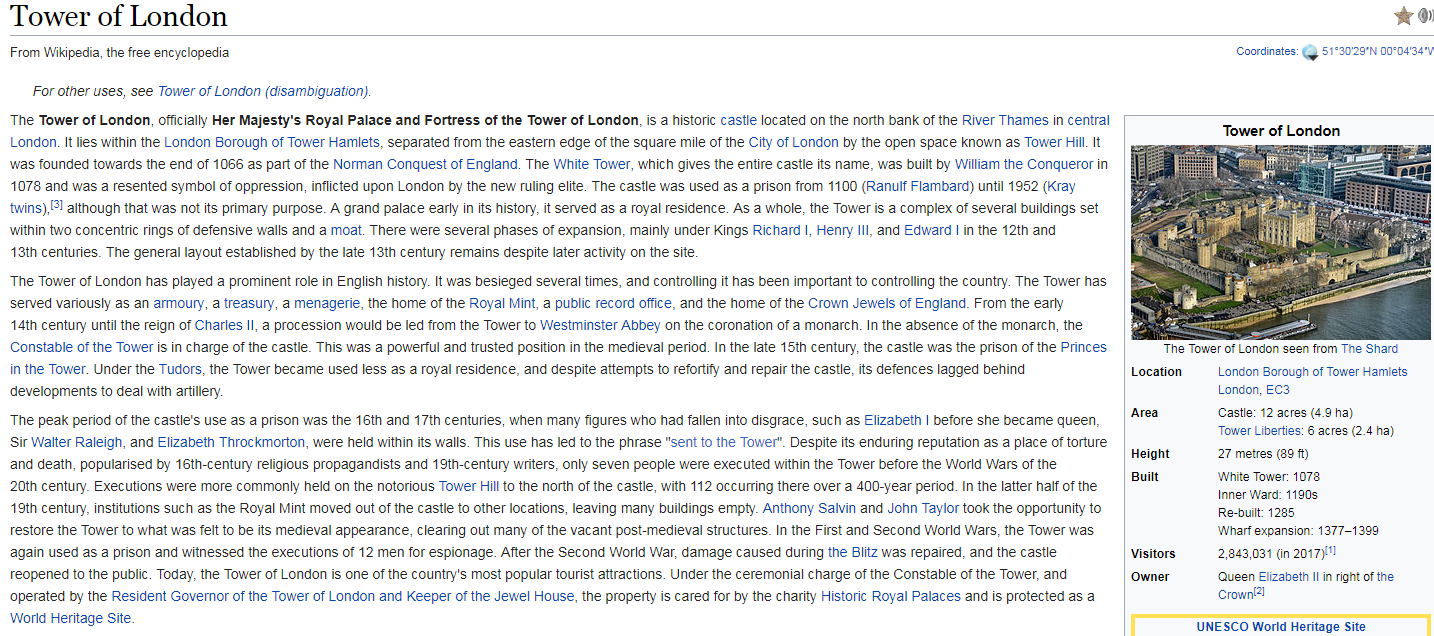Follow the City of London link
1434x636 pixels.
tap(794, 142)
